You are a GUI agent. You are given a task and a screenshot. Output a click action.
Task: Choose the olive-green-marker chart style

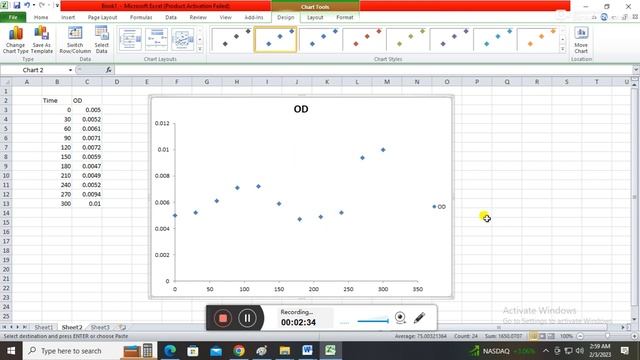point(407,39)
